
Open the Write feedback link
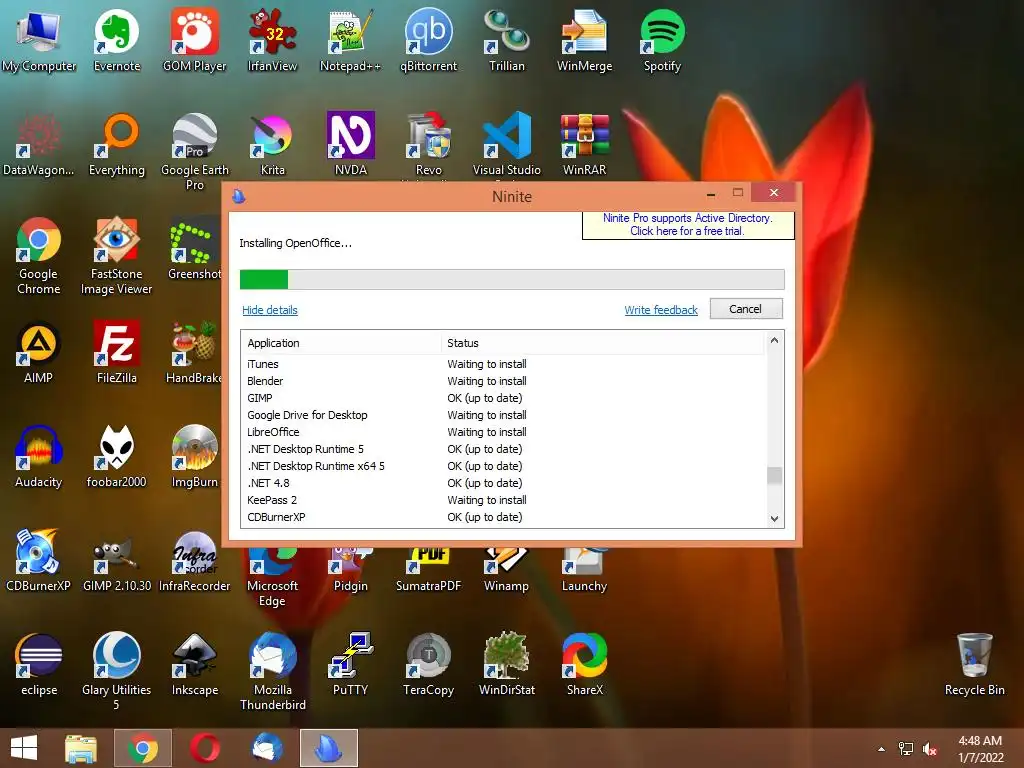pyautogui.click(x=661, y=310)
